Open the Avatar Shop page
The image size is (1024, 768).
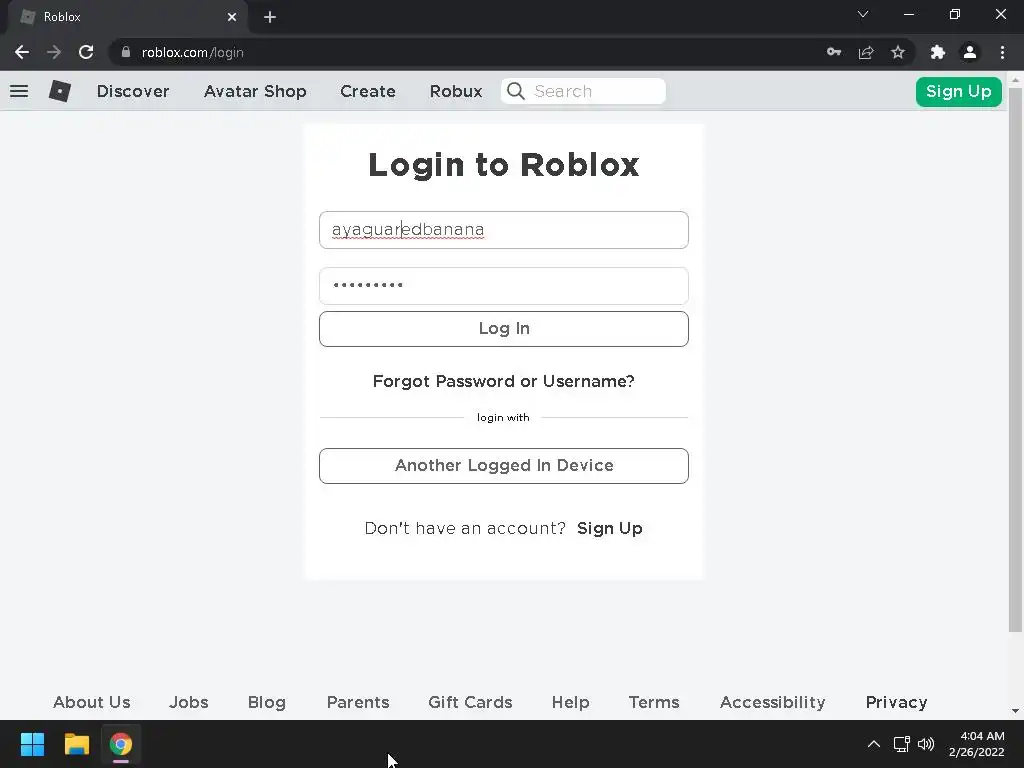255,91
